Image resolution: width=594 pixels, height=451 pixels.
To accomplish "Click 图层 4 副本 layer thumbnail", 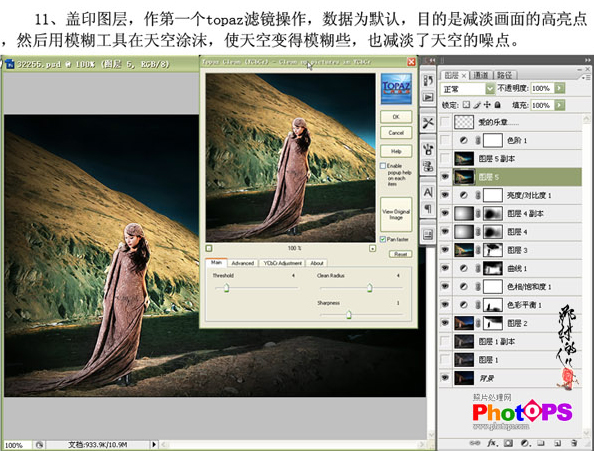I will pyautogui.click(x=464, y=213).
